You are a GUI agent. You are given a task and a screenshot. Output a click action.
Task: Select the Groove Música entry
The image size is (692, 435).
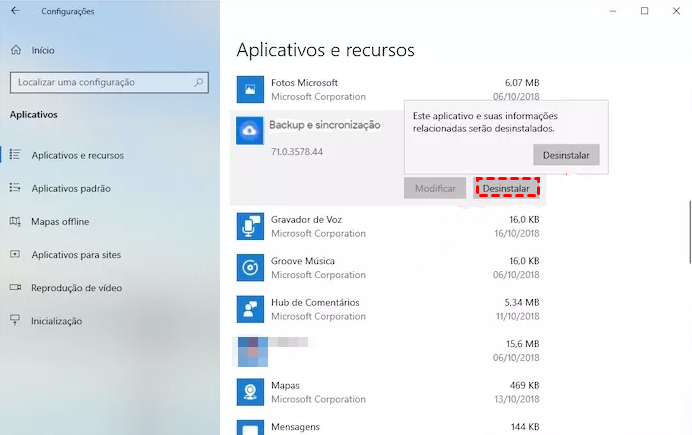pyautogui.click(x=303, y=261)
